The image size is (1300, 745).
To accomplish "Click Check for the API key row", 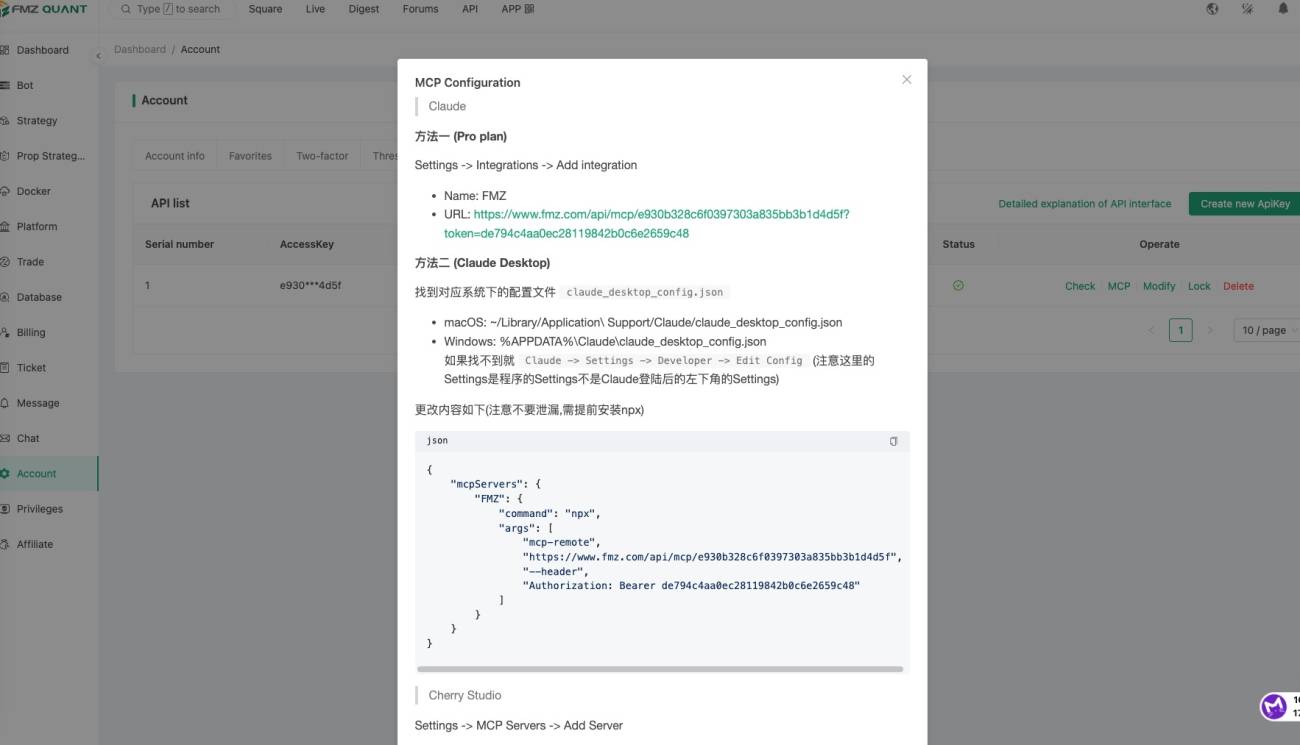I will (1080, 286).
